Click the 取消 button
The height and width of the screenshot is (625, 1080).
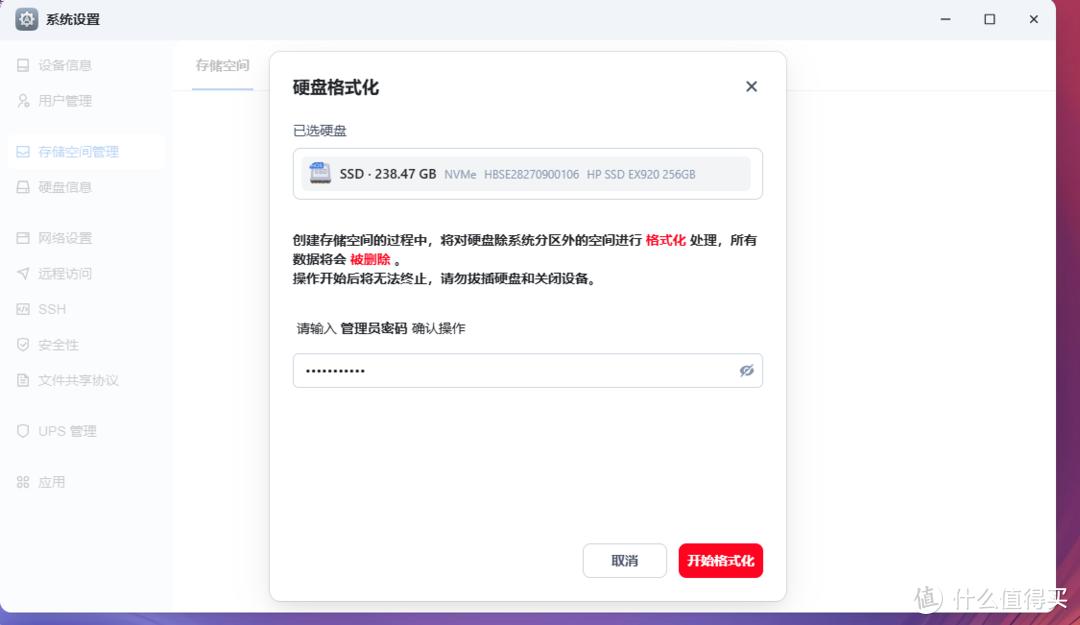pos(624,561)
